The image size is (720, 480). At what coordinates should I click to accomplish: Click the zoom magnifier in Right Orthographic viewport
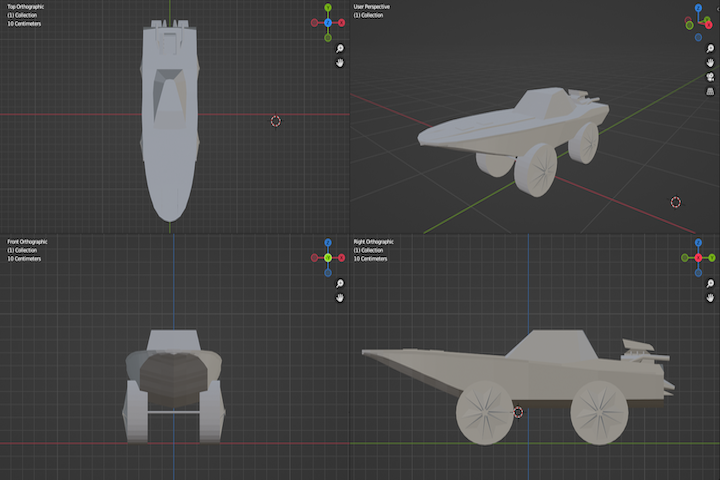click(708, 284)
